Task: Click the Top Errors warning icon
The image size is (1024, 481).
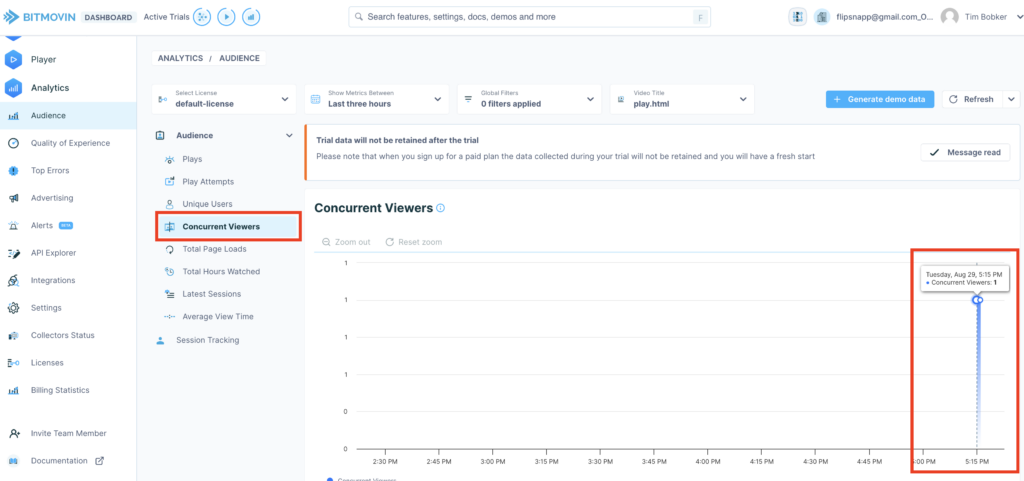Action: 13,170
